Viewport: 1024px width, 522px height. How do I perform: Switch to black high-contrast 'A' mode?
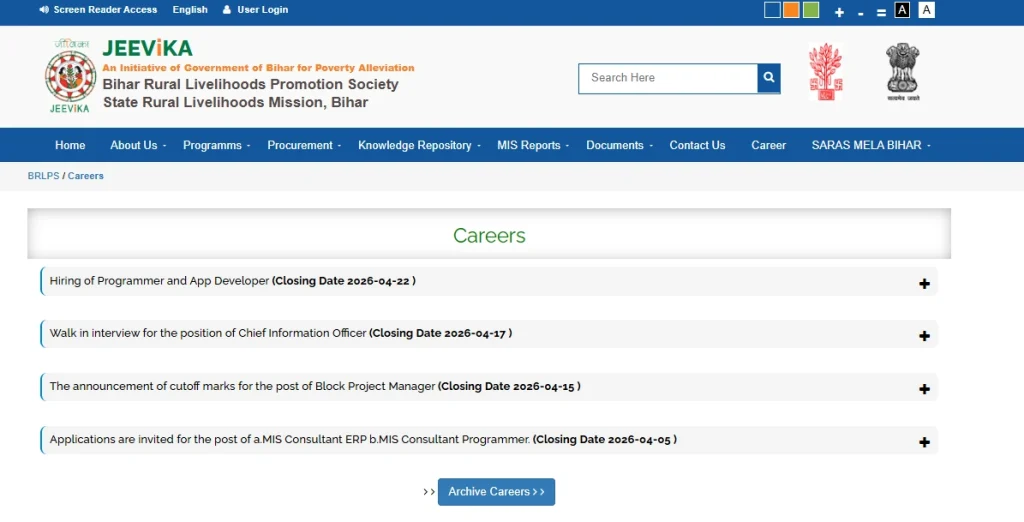click(x=902, y=10)
